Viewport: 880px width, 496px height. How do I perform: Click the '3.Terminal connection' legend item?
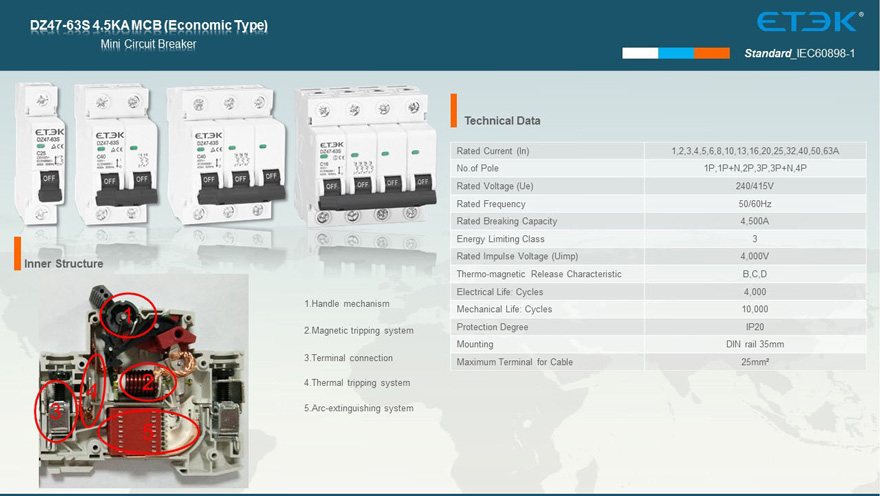(x=349, y=358)
